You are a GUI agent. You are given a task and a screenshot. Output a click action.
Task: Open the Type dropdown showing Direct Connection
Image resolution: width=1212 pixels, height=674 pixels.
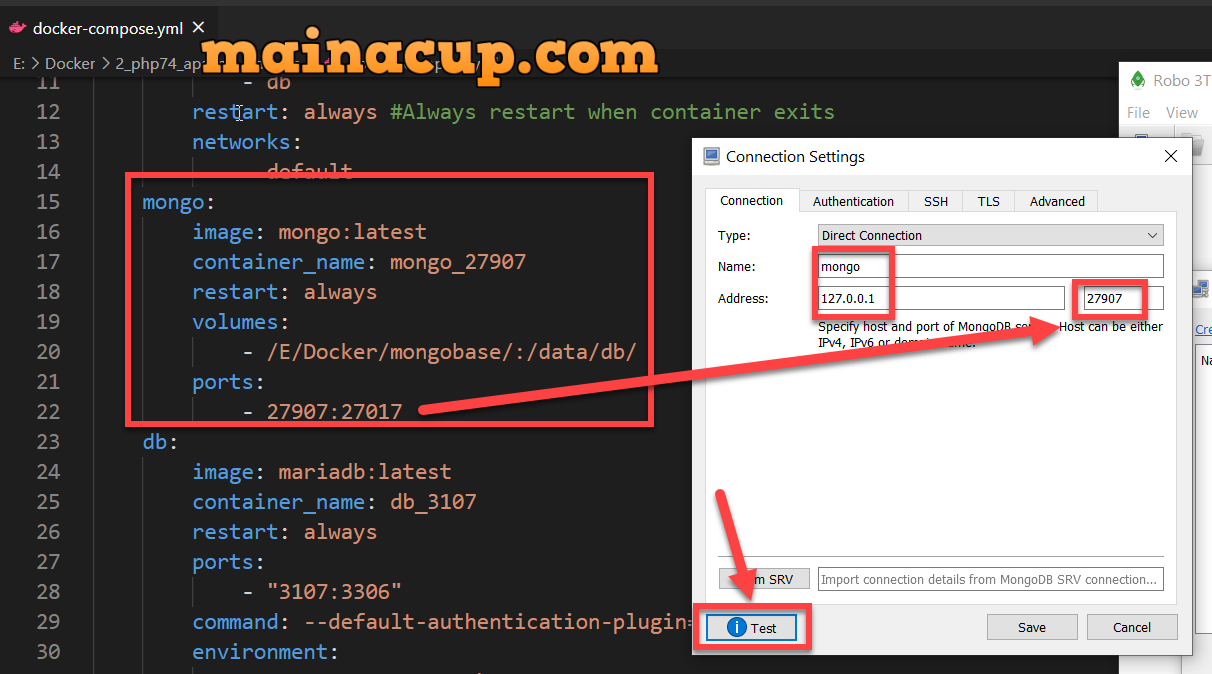click(x=990, y=235)
